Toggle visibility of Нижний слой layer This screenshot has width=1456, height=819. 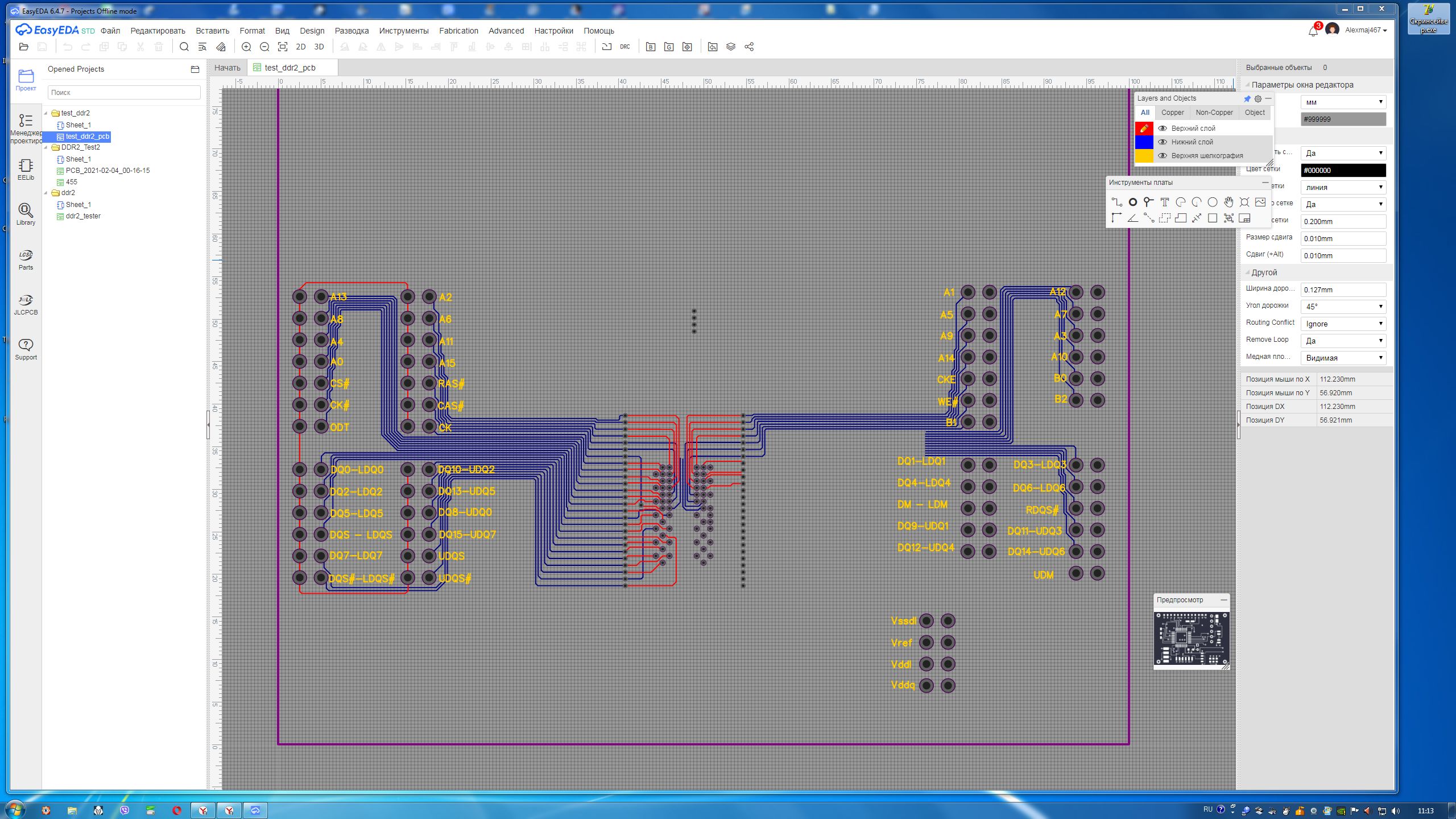coord(1163,142)
